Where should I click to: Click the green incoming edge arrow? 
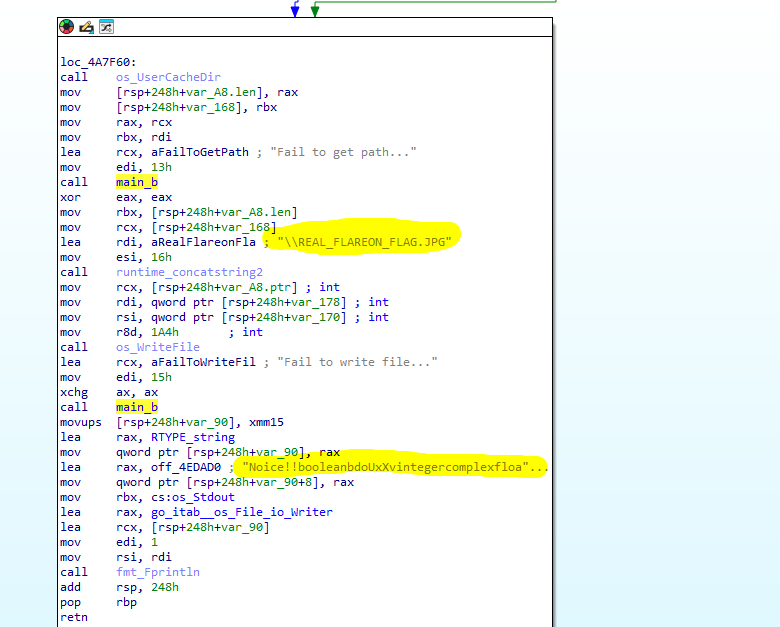(x=314, y=9)
